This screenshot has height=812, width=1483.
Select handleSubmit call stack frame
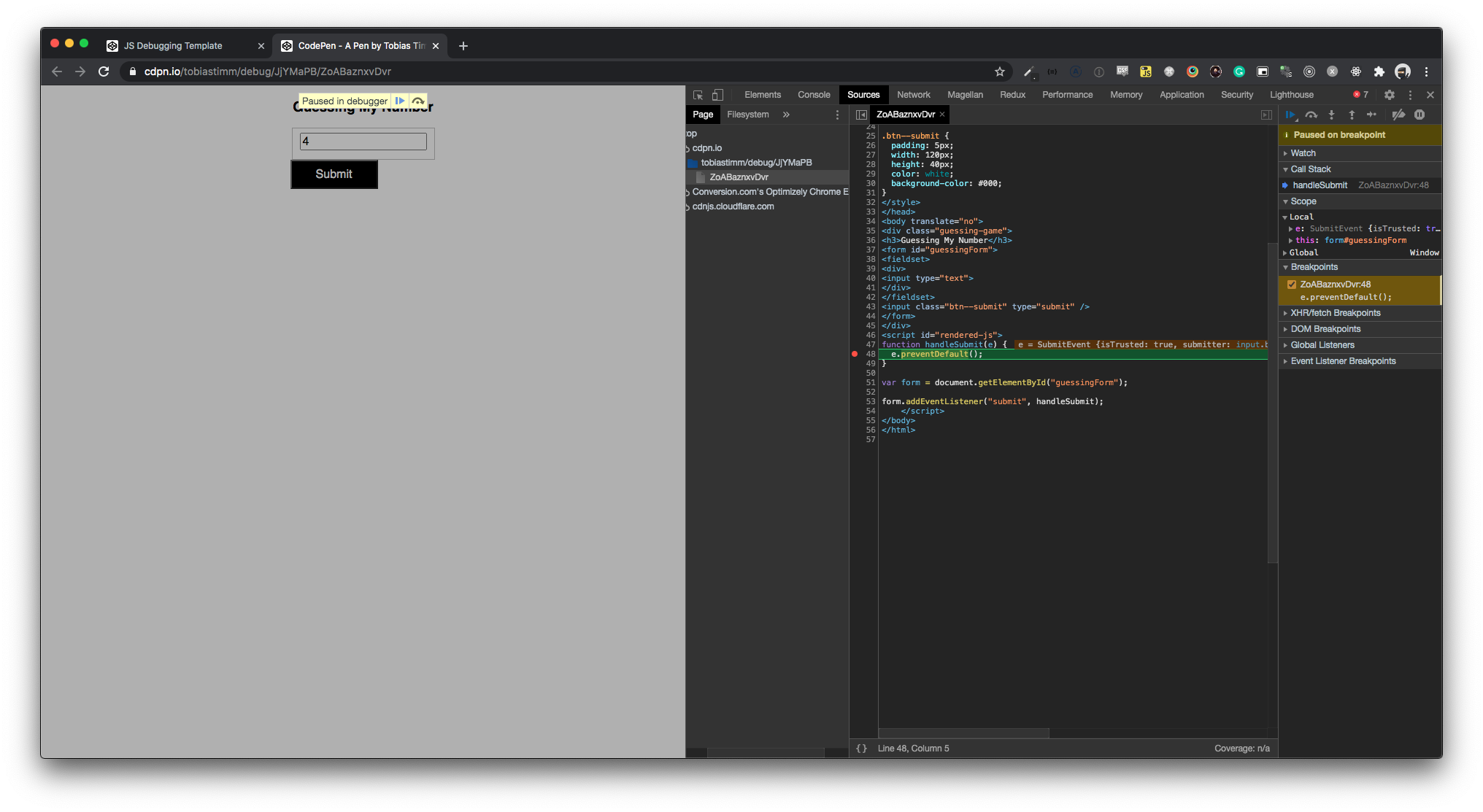[x=1360, y=185]
